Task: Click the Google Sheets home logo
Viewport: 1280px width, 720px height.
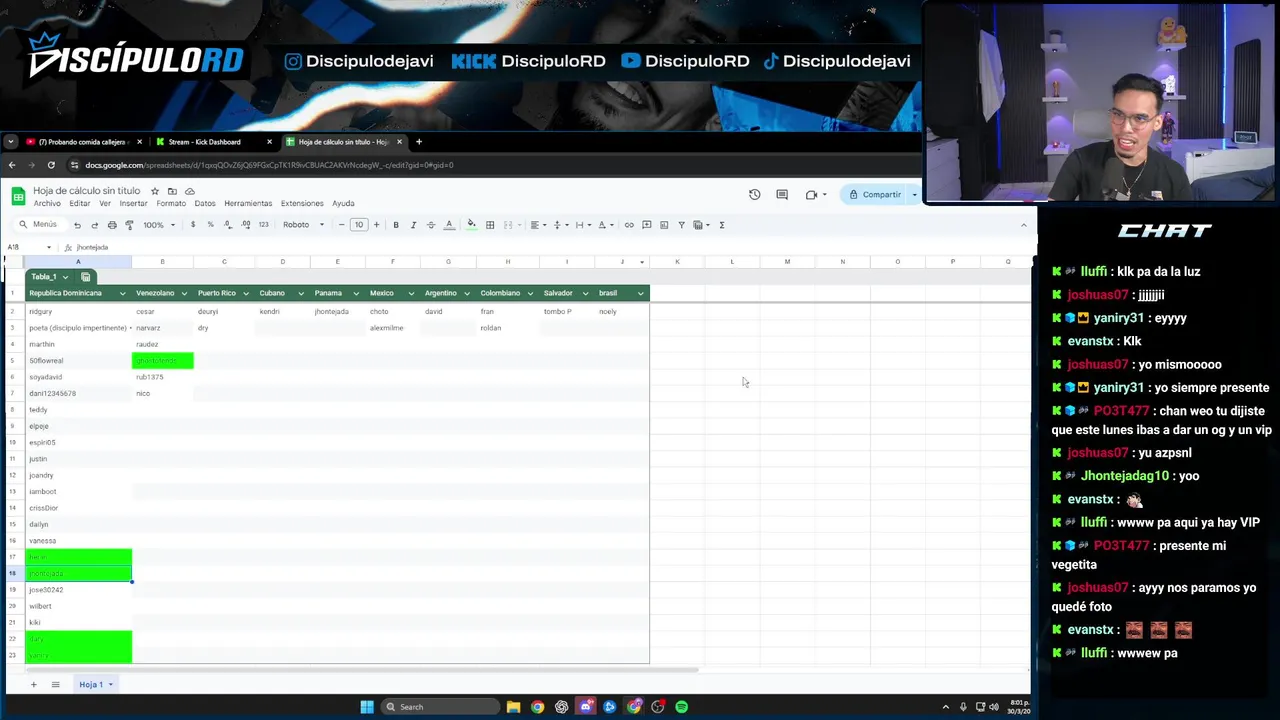Action: (18, 196)
